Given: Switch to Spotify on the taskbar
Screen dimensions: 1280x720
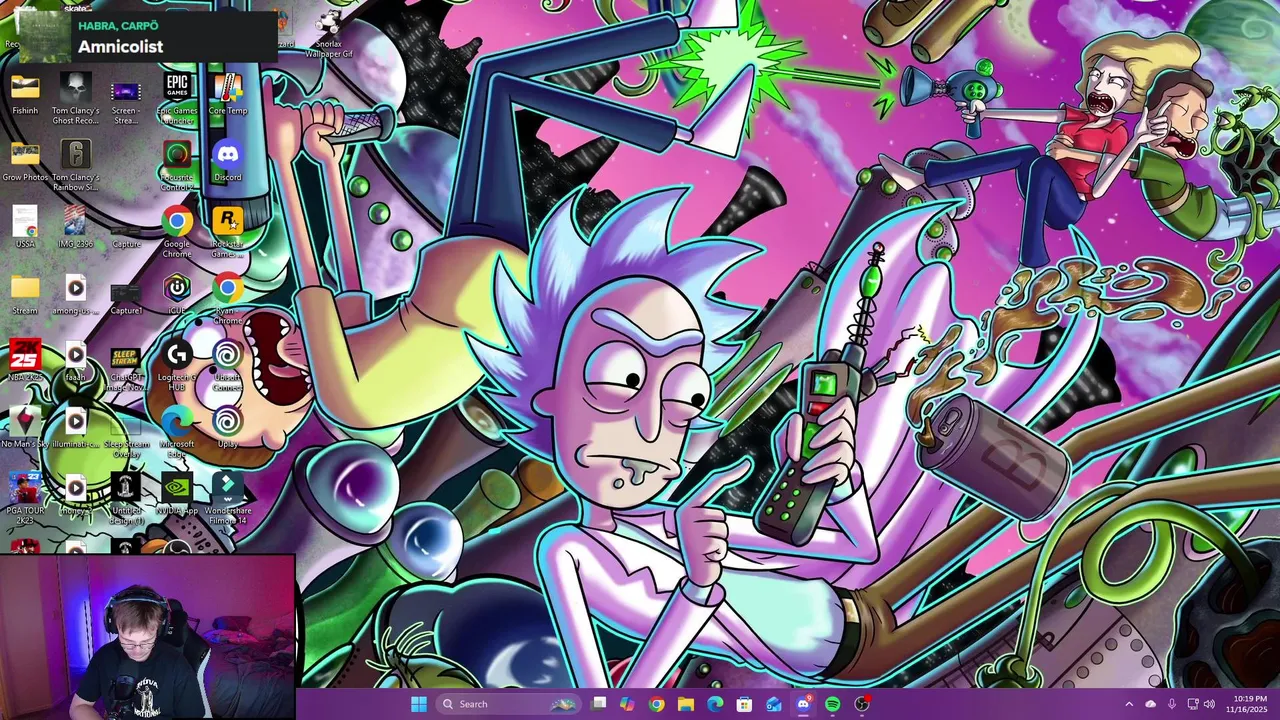Looking at the screenshot, I should click(x=832, y=704).
